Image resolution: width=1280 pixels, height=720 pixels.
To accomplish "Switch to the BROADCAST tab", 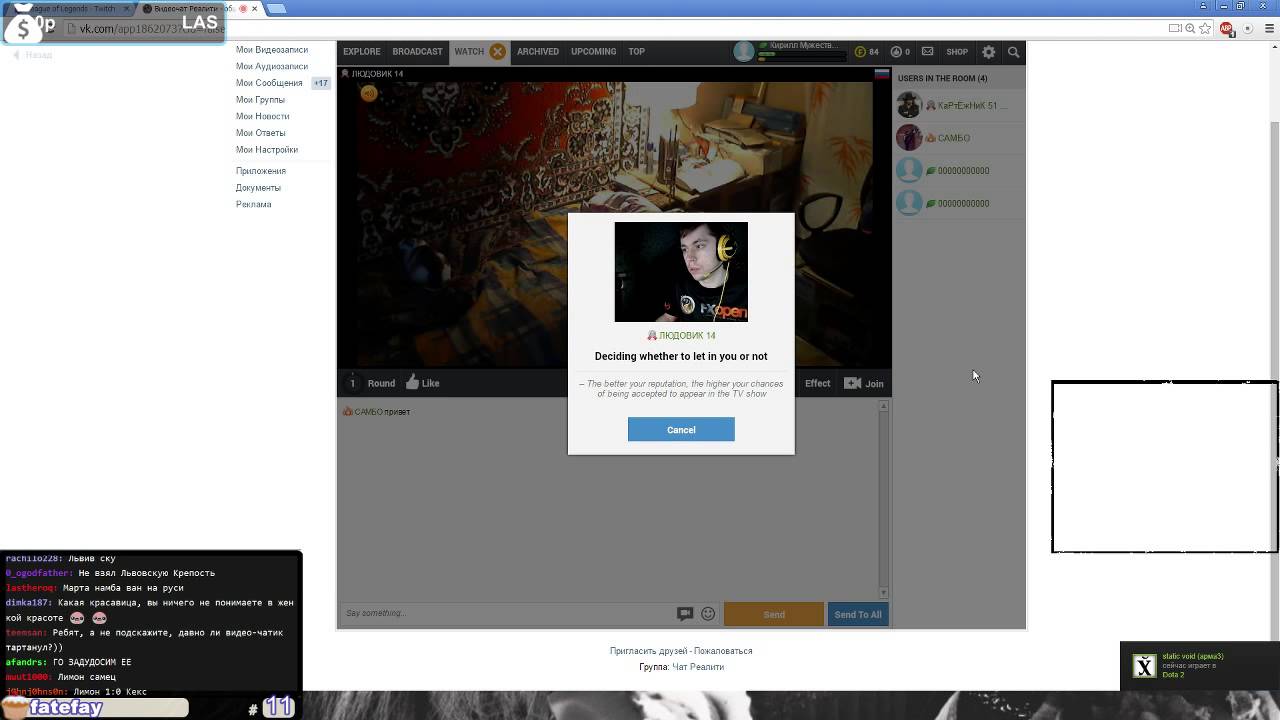I will click(x=417, y=52).
